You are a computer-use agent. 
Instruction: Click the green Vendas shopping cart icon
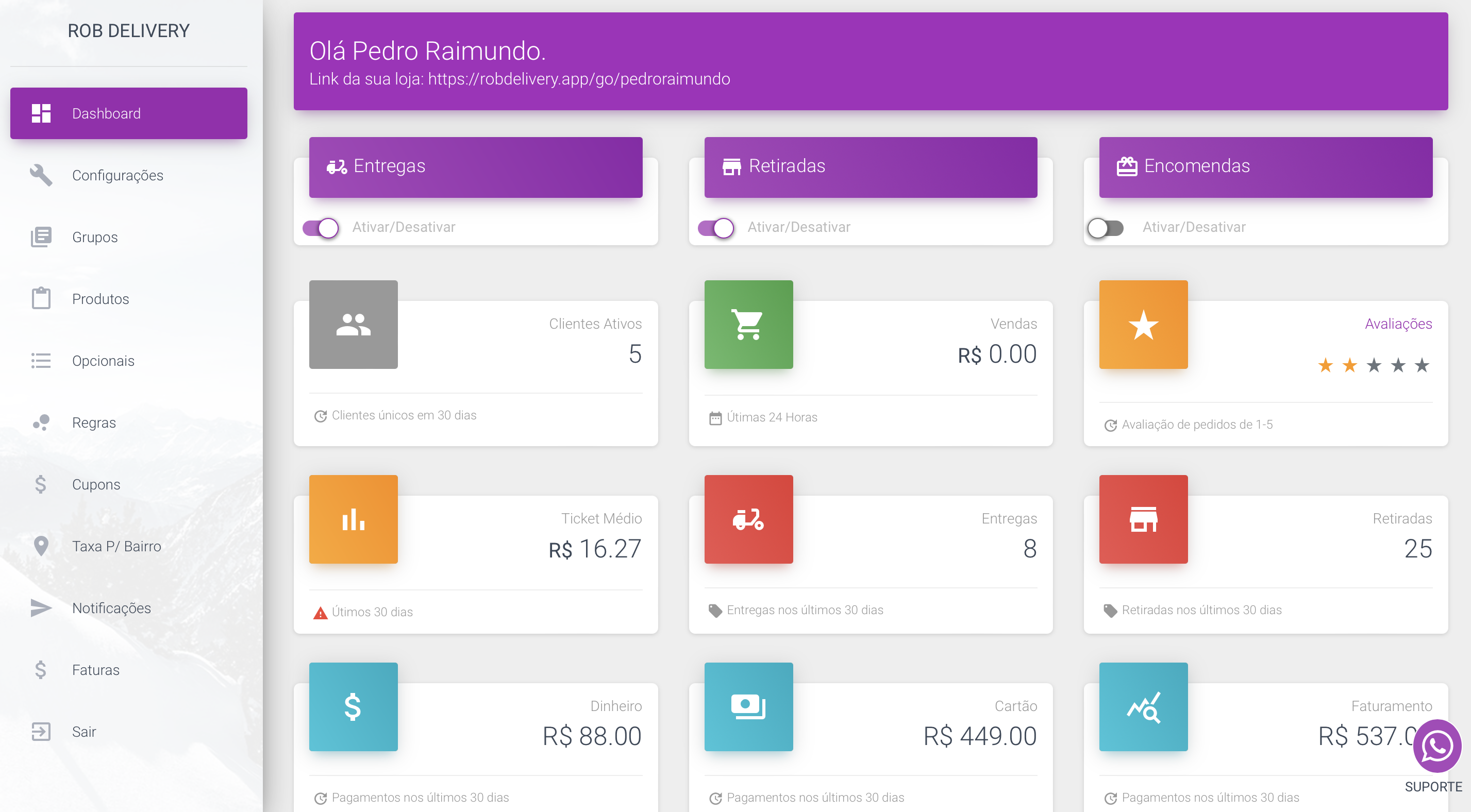click(748, 325)
